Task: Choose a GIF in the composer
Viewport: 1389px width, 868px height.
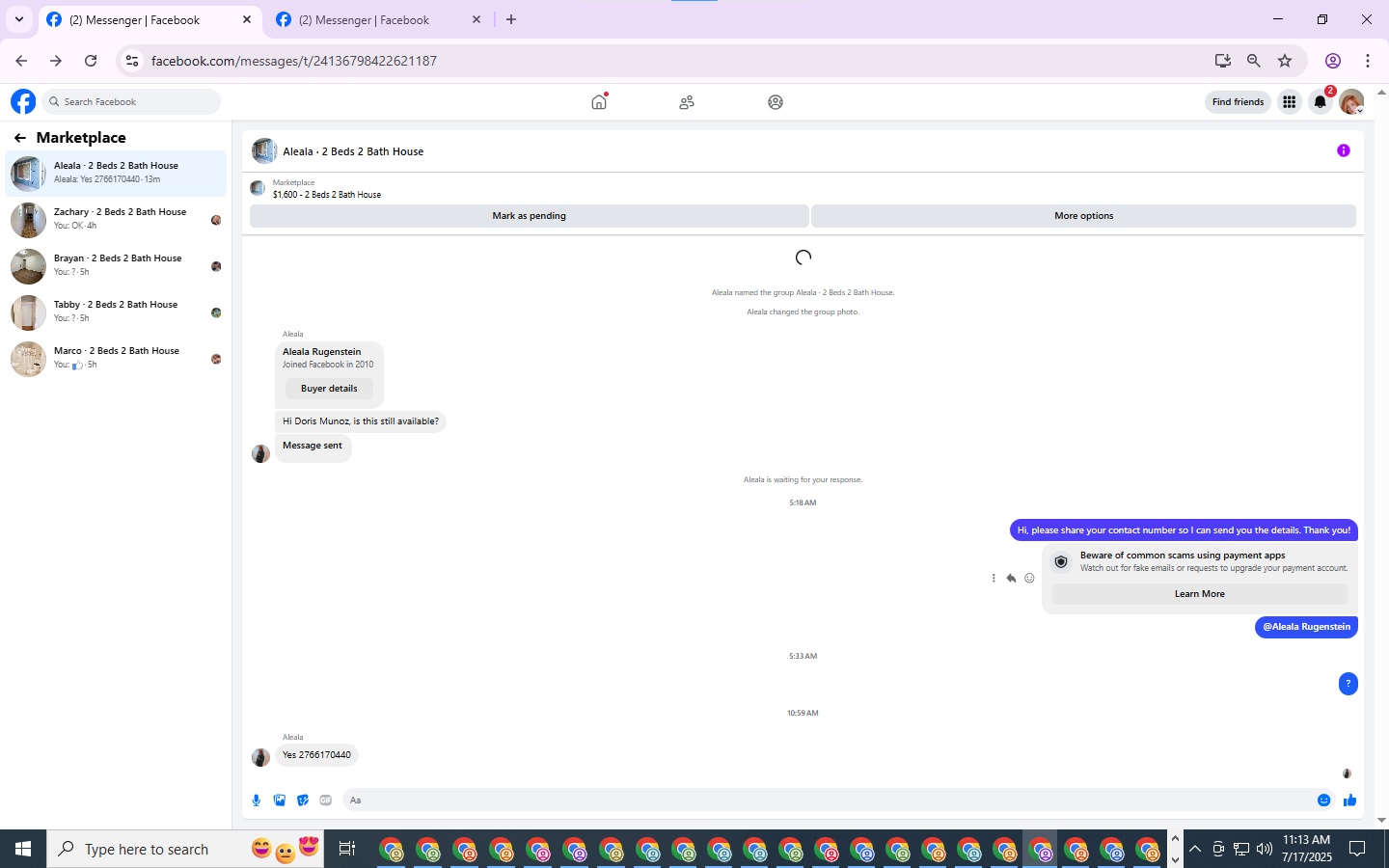Action: point(326,800)
